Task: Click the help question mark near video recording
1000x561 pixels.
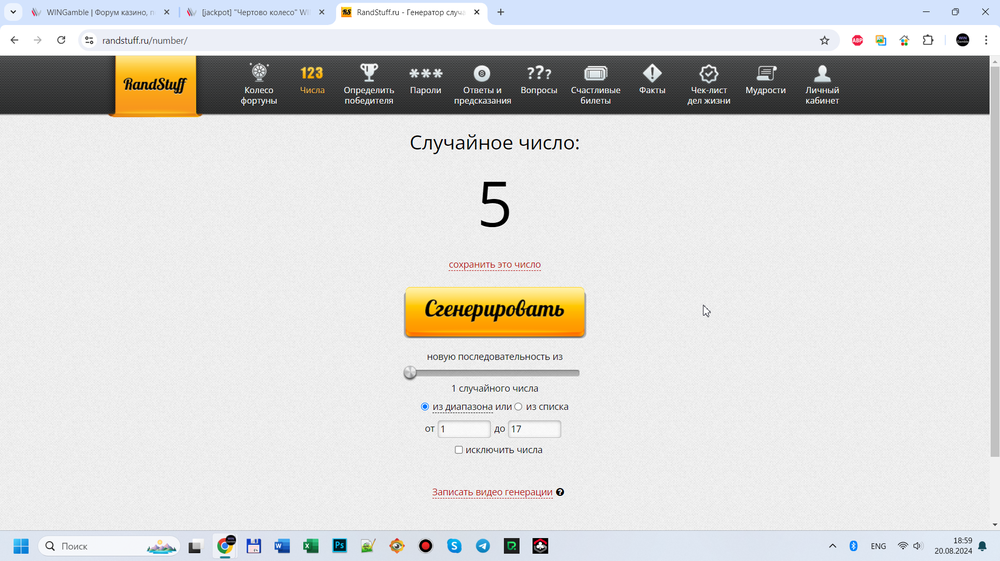Action: click(x=560, y=492)
